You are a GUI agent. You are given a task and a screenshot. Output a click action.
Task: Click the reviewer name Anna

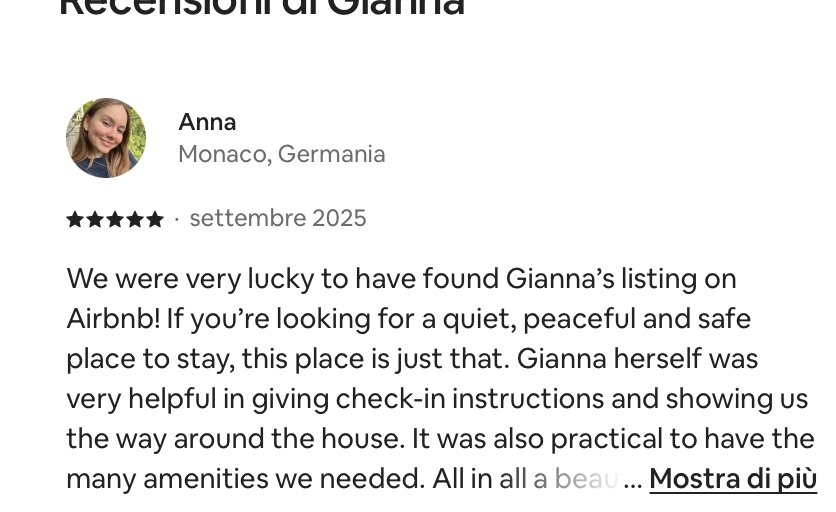[207, 122]
